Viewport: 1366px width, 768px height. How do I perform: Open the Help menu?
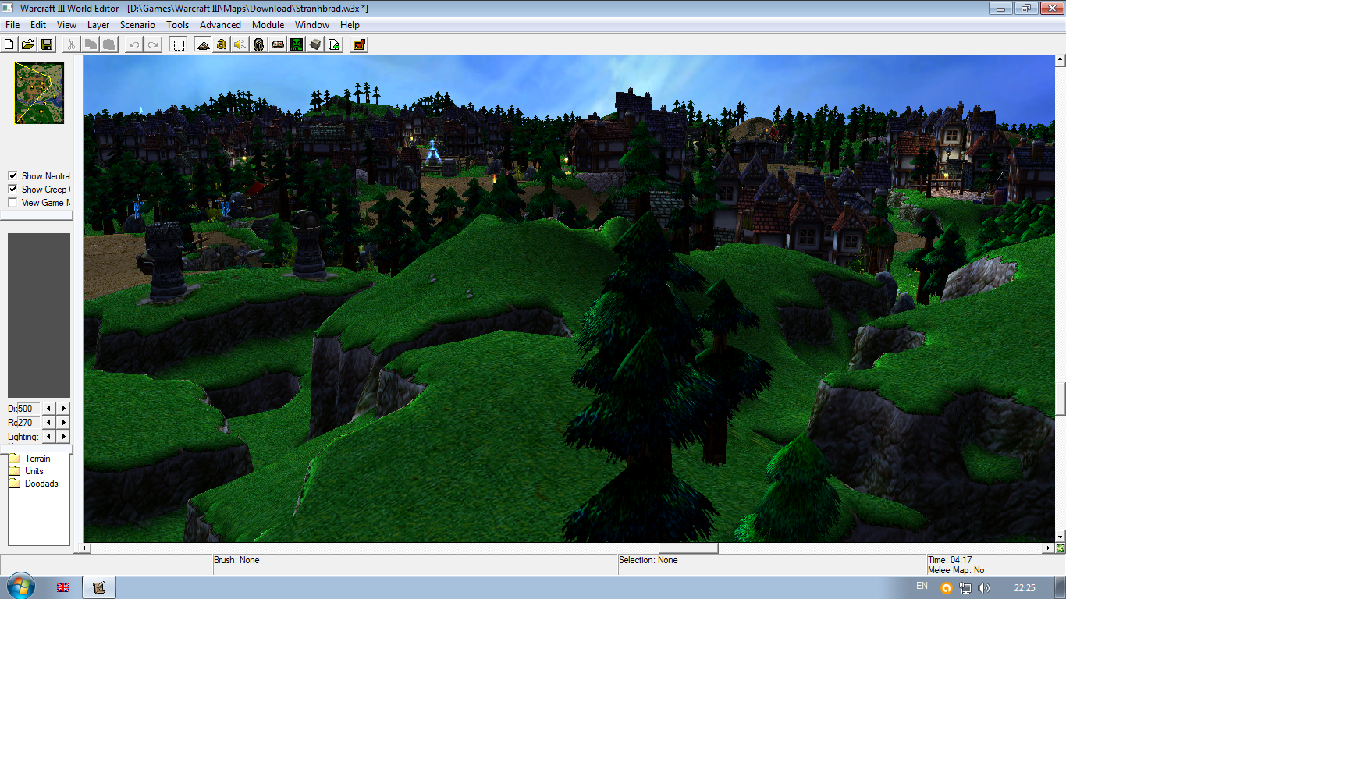pos(350,25)
